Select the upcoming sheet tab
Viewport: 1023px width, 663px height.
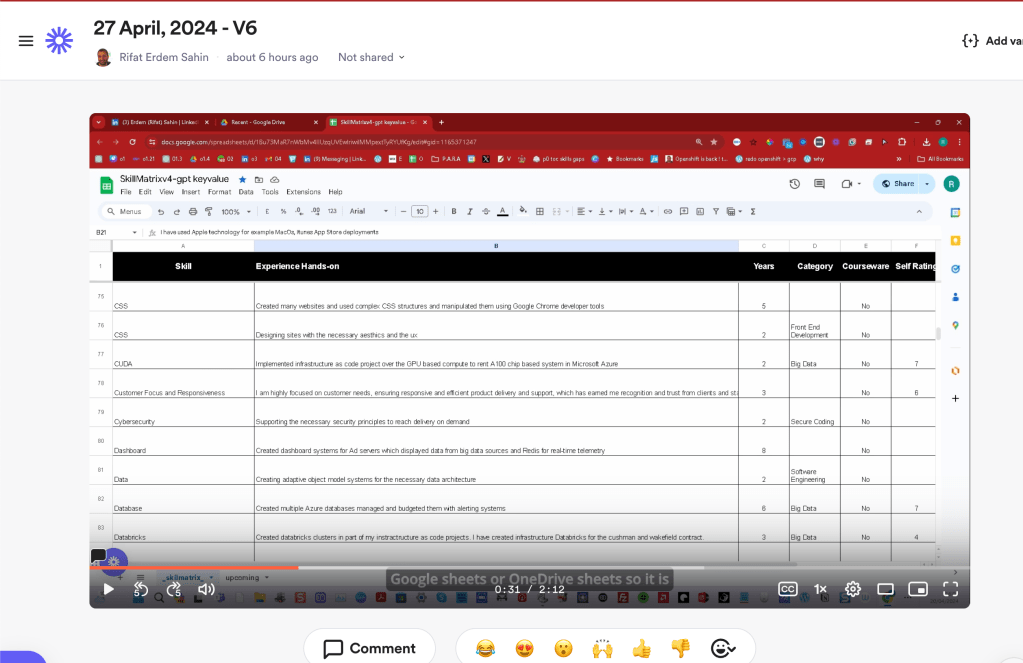(243, 578)
